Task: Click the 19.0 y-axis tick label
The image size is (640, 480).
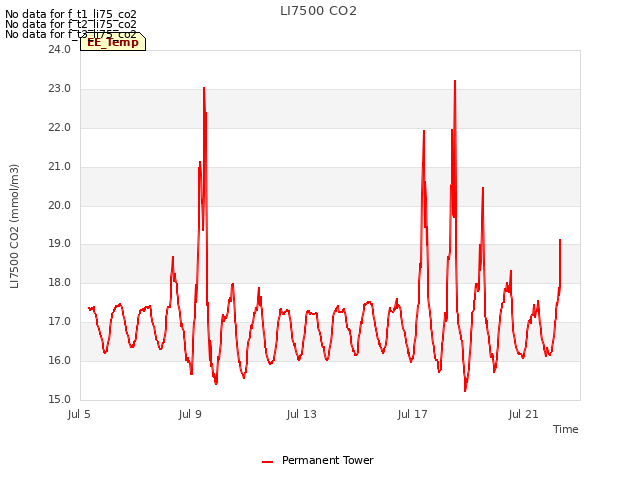Action: [60, 244]
